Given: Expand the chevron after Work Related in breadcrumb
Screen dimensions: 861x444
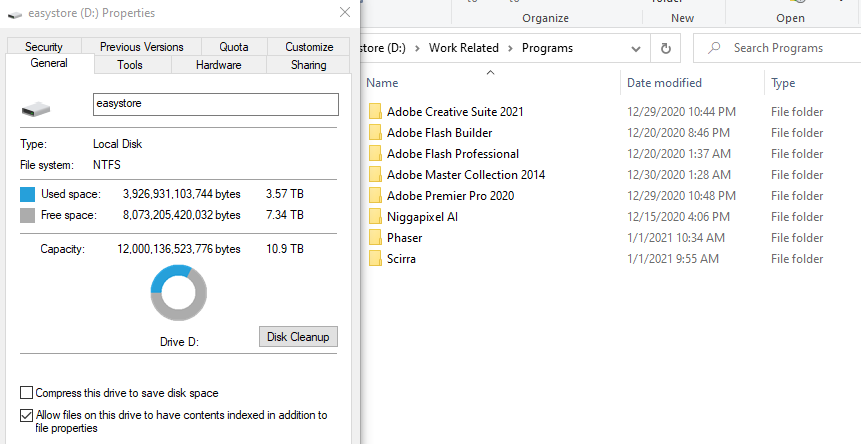Looking at the screenshot, I should [511, 48].
